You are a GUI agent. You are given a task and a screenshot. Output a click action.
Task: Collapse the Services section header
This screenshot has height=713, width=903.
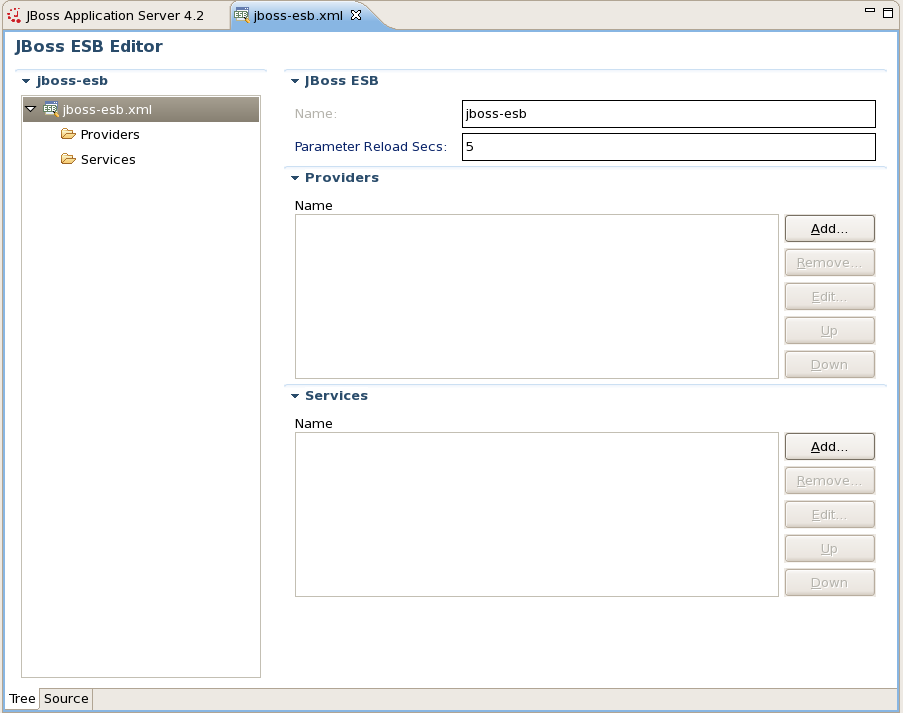(x=294, y=395)
